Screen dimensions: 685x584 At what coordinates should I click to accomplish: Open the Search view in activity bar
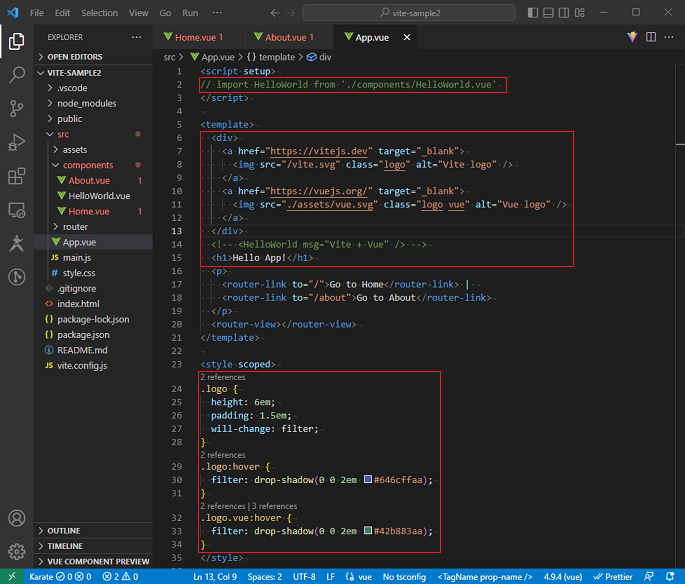point(17,75)
